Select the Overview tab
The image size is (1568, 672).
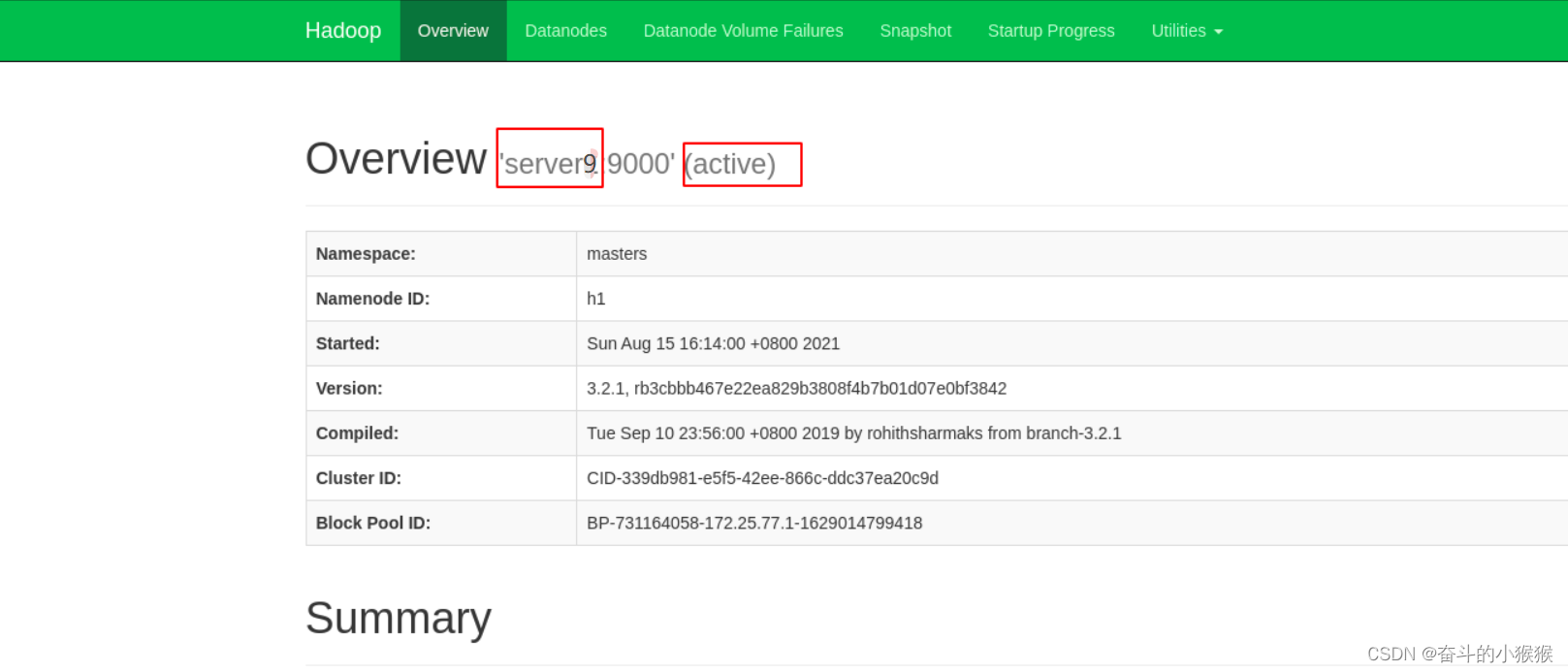click(x=453, y=31)
